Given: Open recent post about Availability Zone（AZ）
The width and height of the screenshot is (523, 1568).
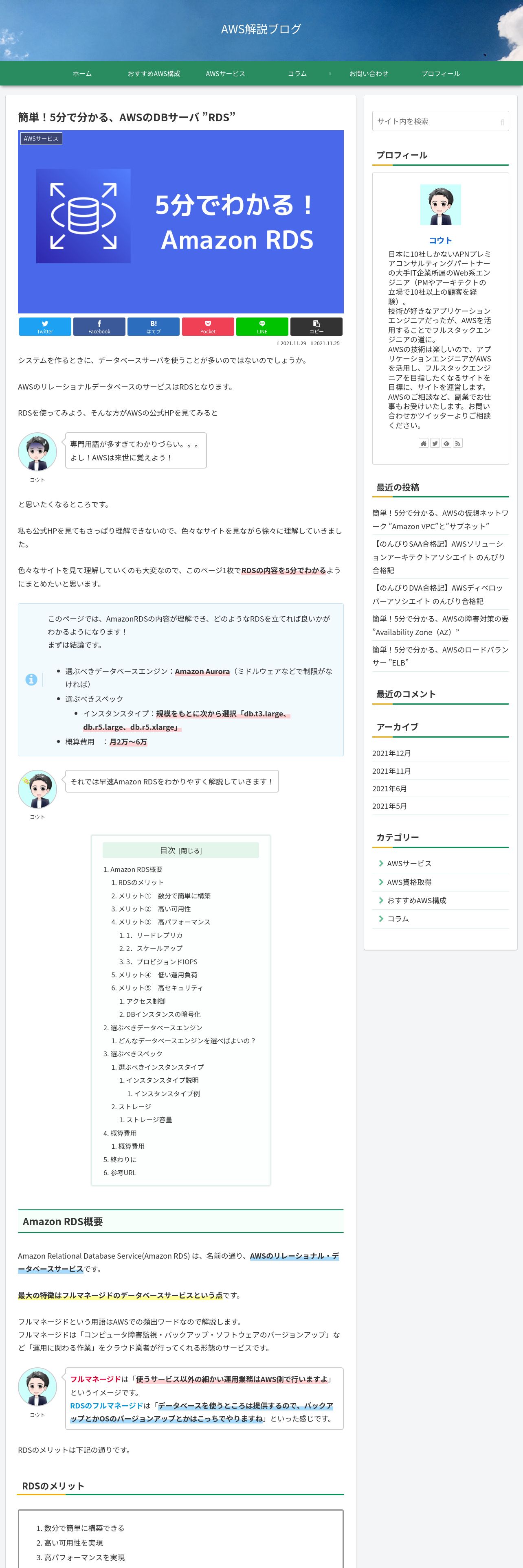Looking at the screenshot, I should (440, 626).
